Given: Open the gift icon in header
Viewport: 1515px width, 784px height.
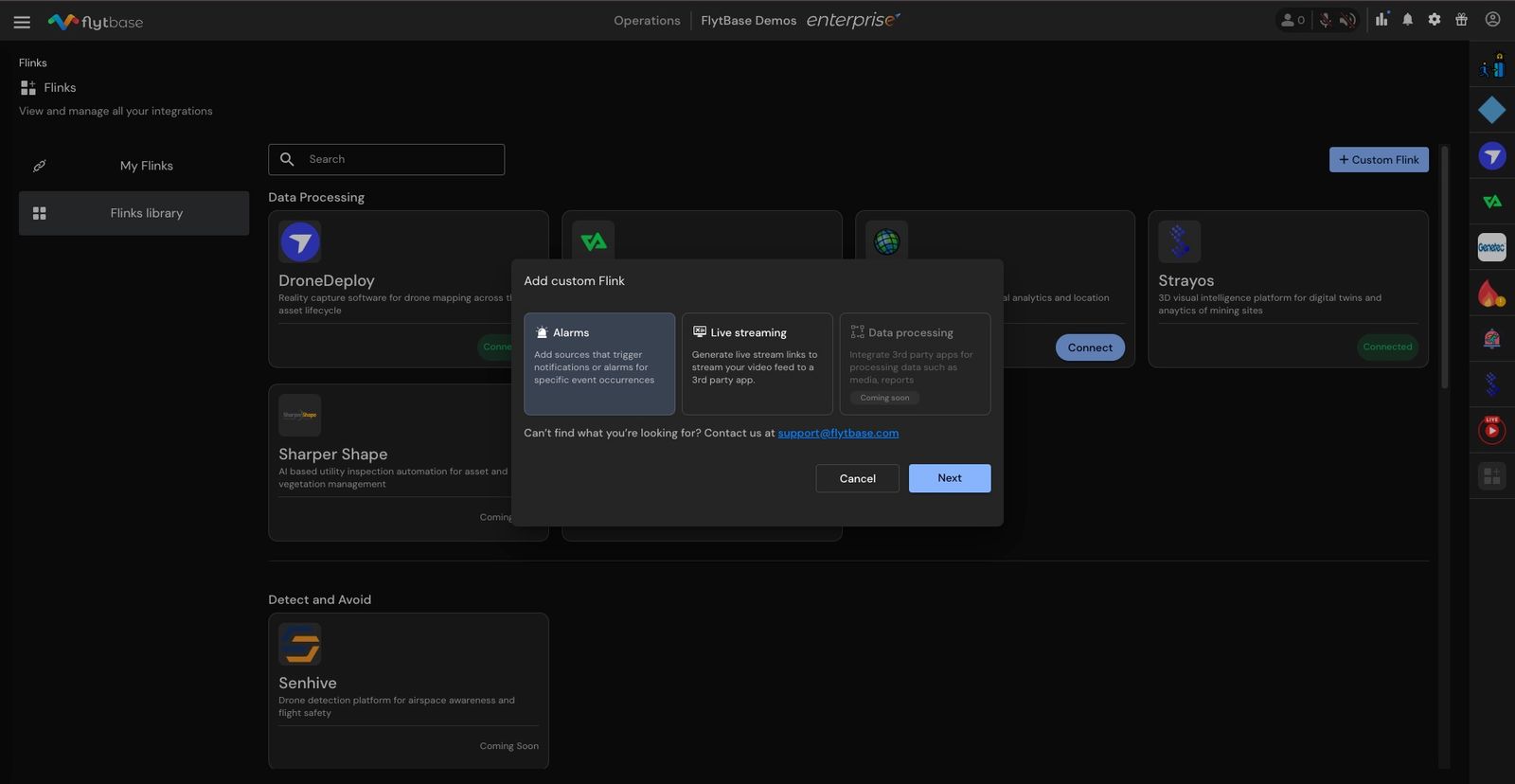Looking at the screenshot, I should click(1461, 19).
